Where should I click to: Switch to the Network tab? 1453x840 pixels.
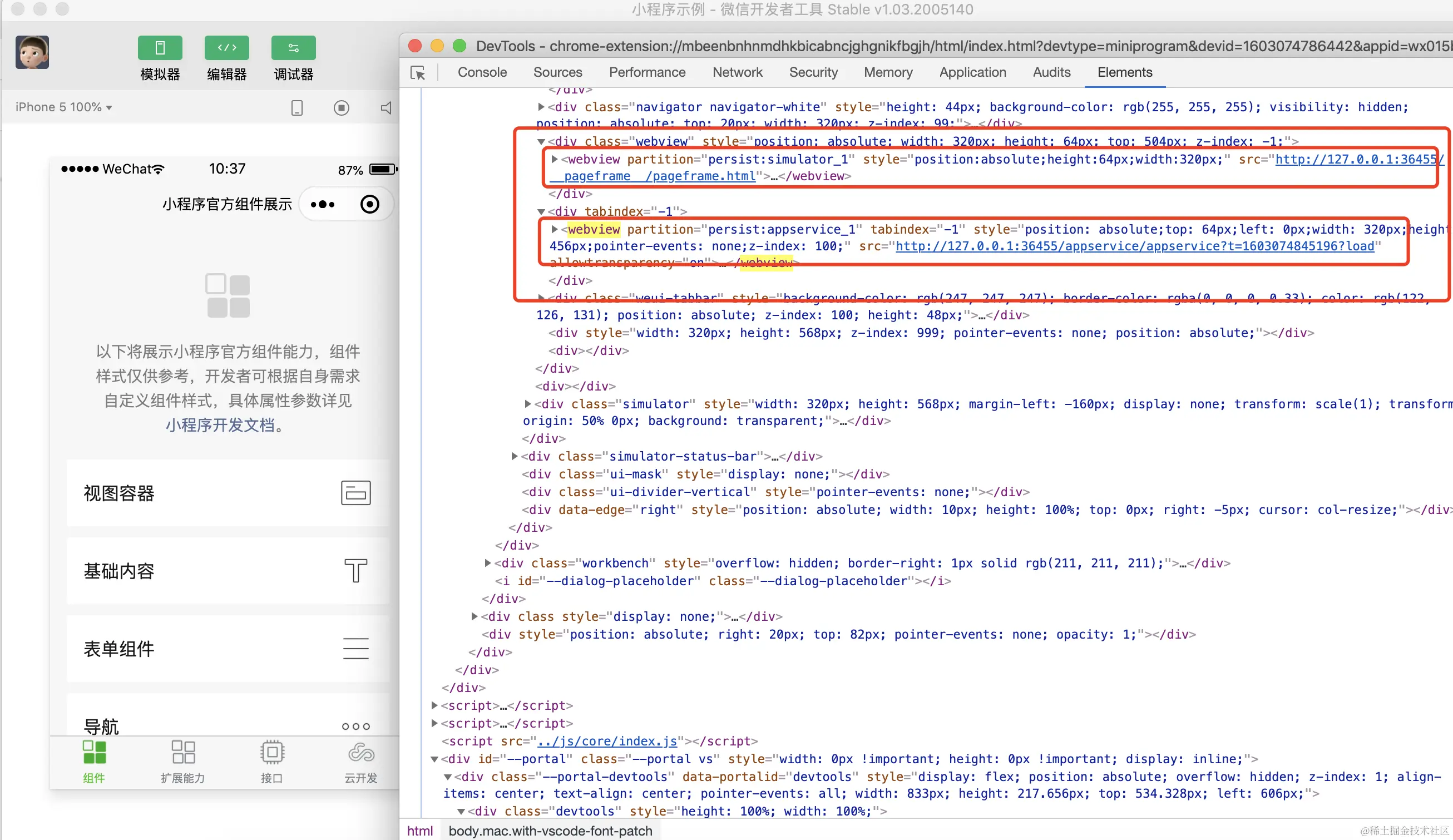click(737, 73)
